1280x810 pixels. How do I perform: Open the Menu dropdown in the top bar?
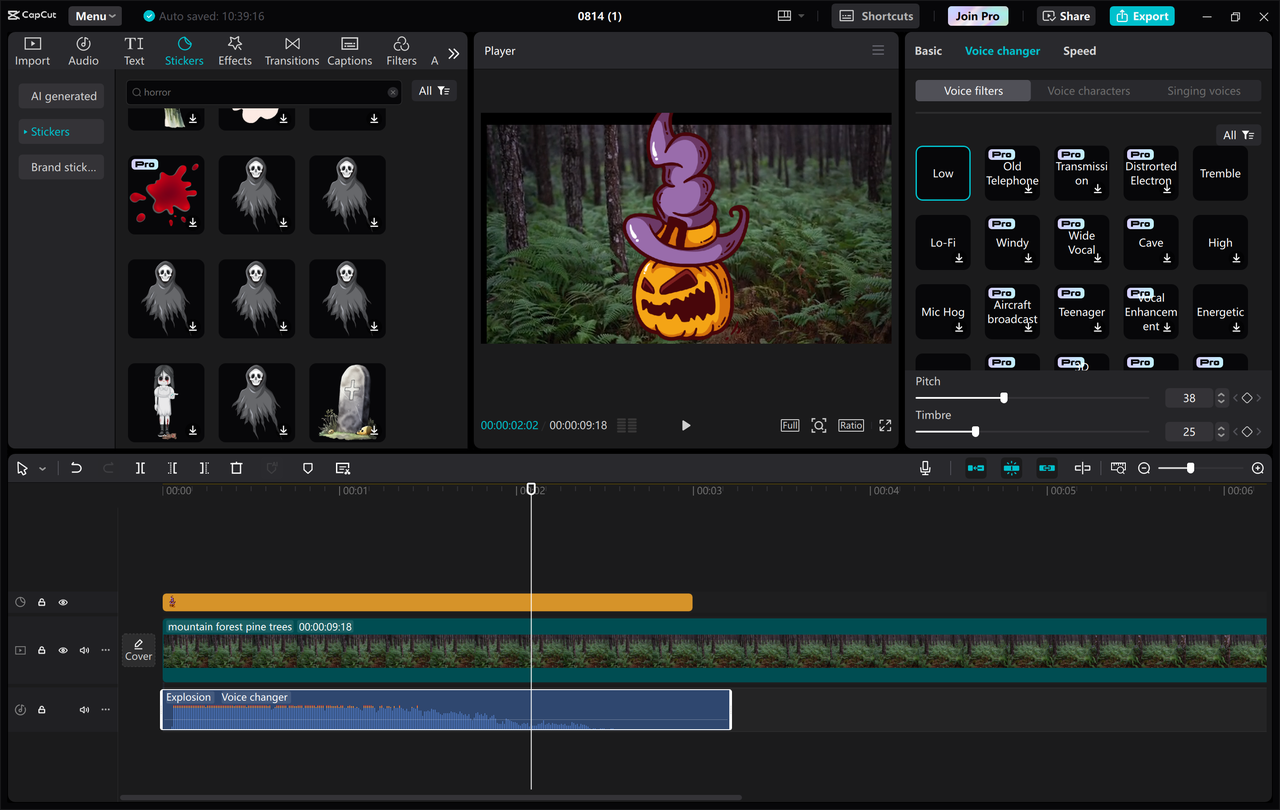point(94,15)
